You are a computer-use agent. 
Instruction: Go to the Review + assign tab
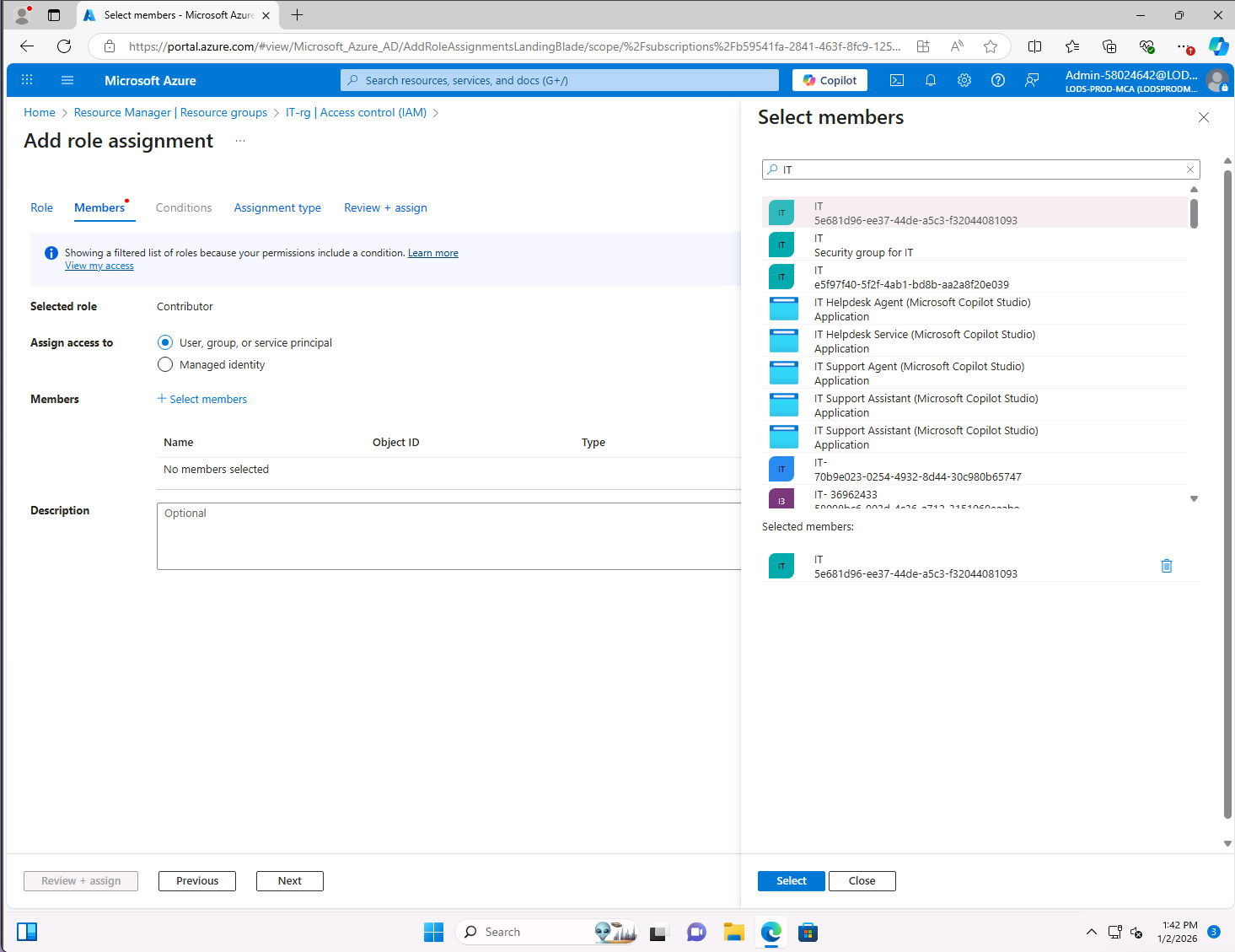click(x=385, y=207)
